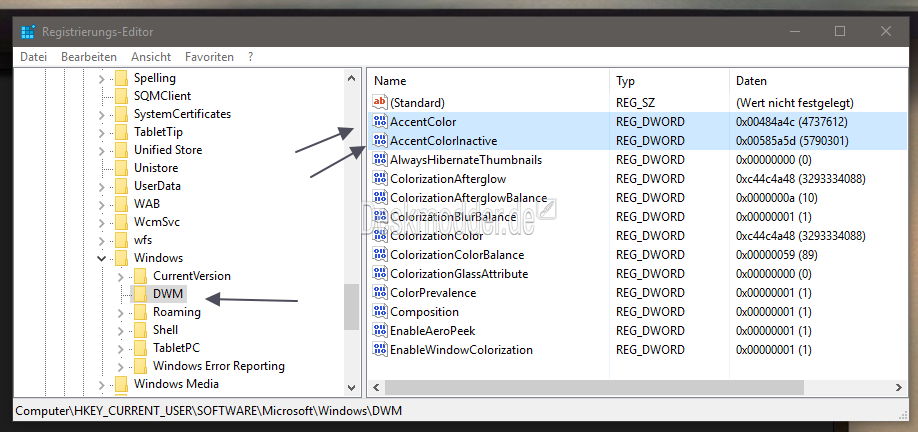Click the Registrierungs-Editor title bar app icon

28,32
